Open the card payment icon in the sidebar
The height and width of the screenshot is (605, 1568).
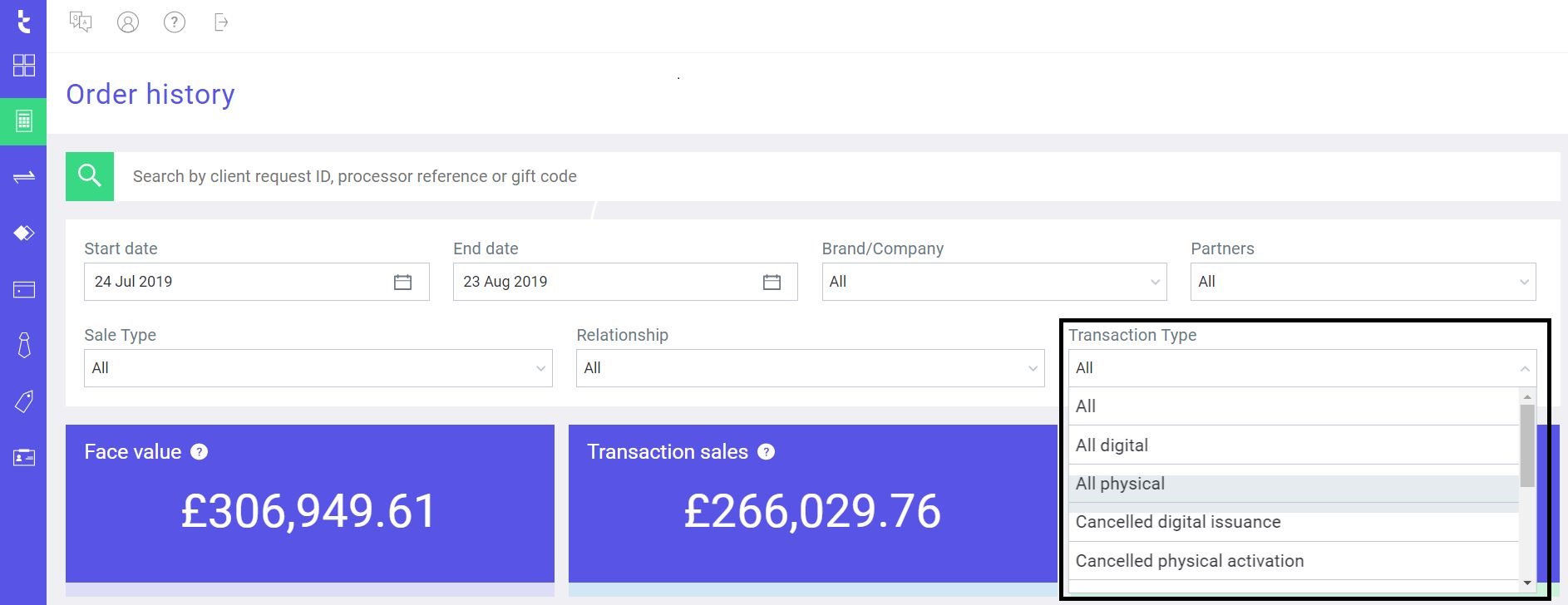(x=23, y=289)
